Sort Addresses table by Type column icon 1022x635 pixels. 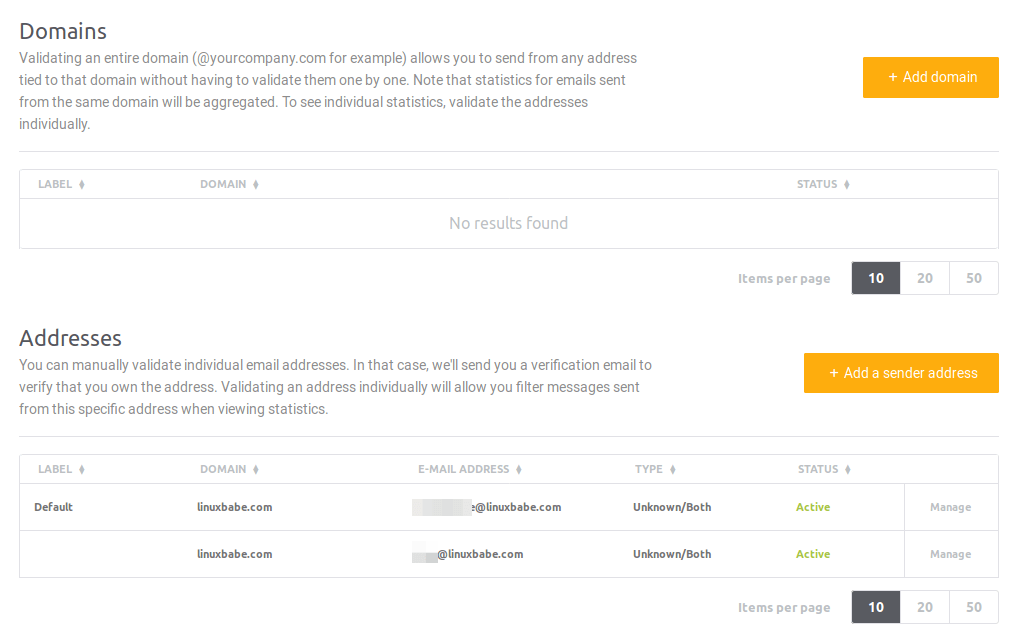point(673,470)
